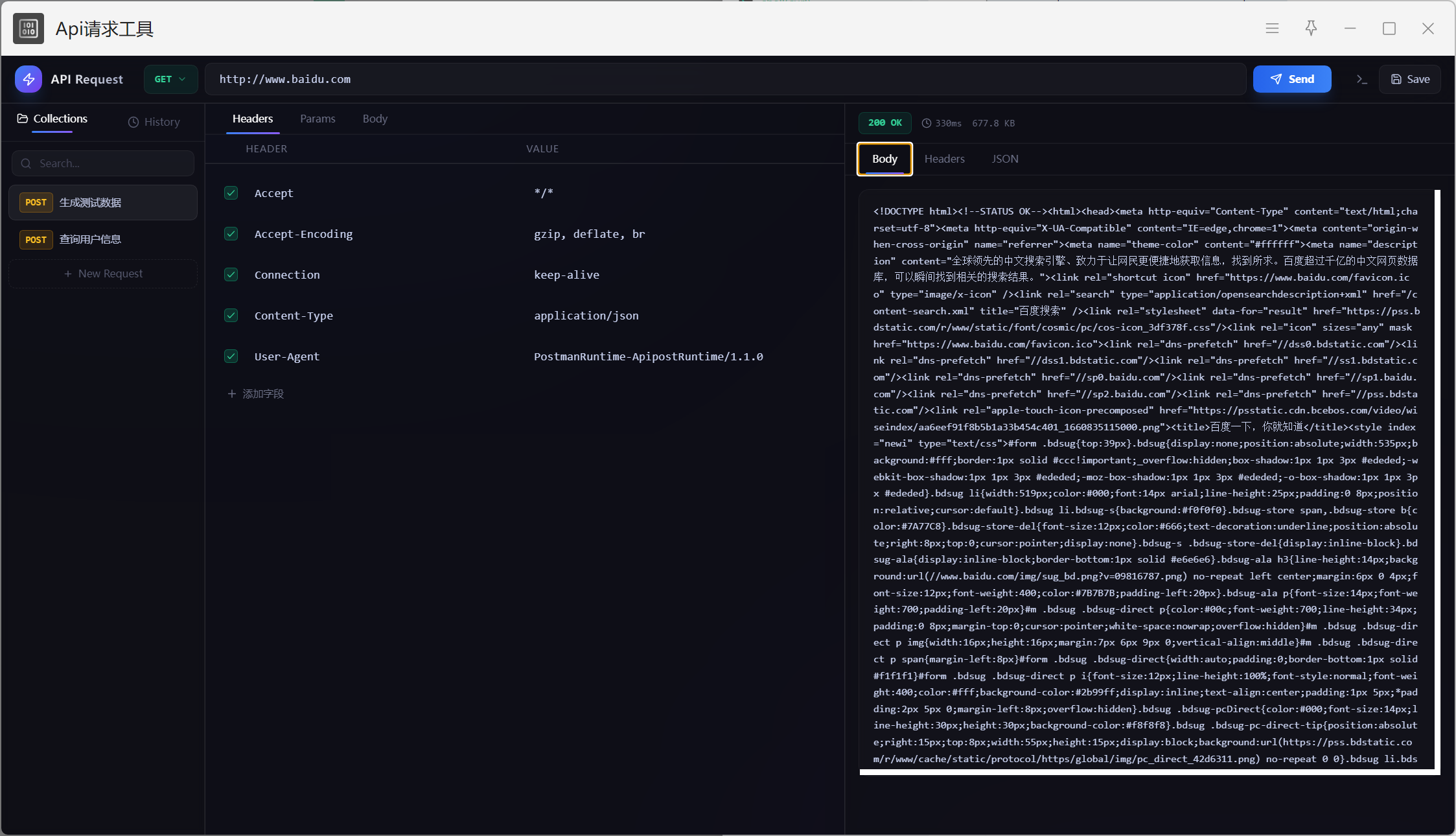Create a New Request in collections
1456x836 pixels.
click(x=103, y=274)
